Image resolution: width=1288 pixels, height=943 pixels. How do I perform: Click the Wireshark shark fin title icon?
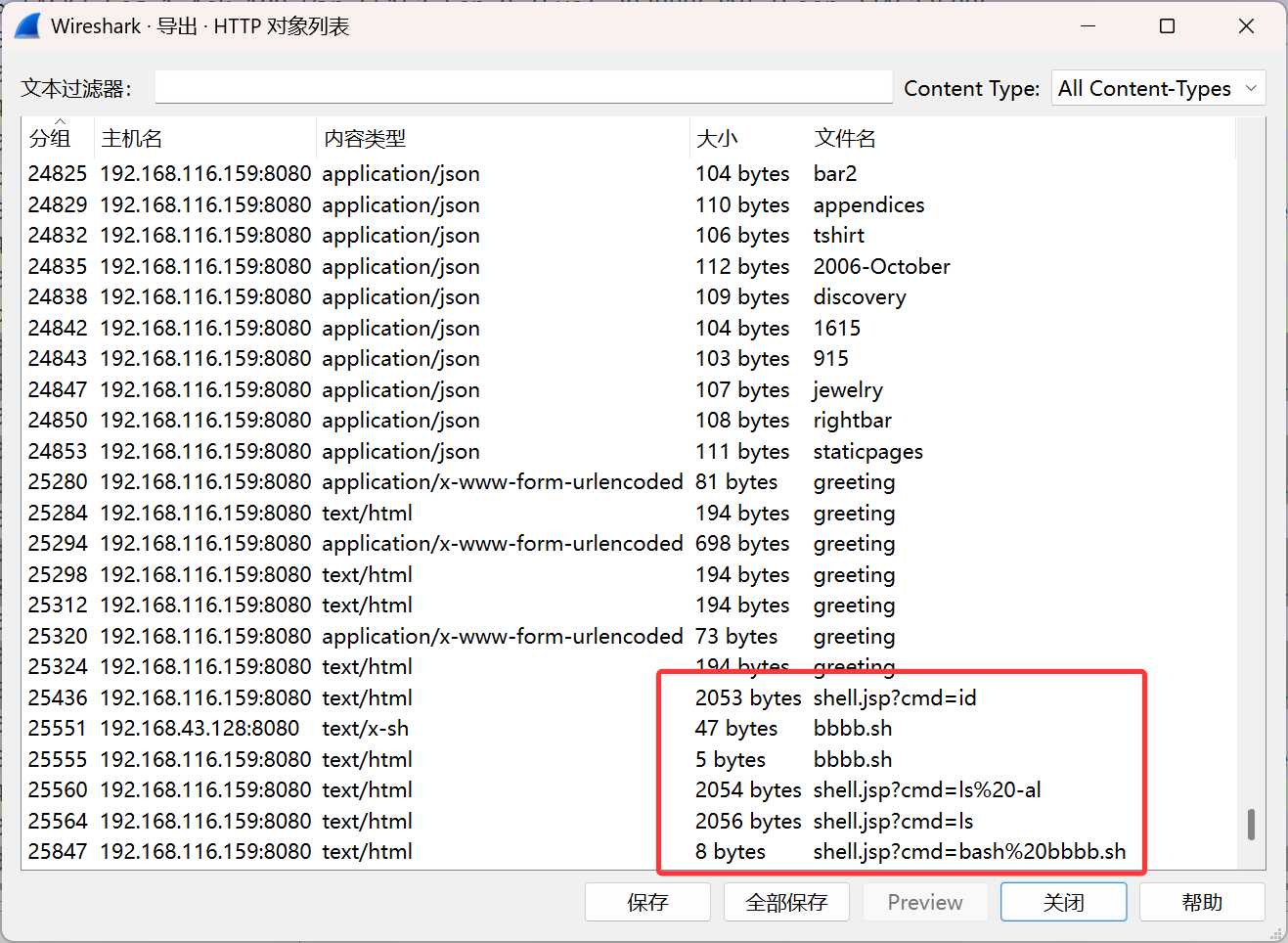click(27, 26)
